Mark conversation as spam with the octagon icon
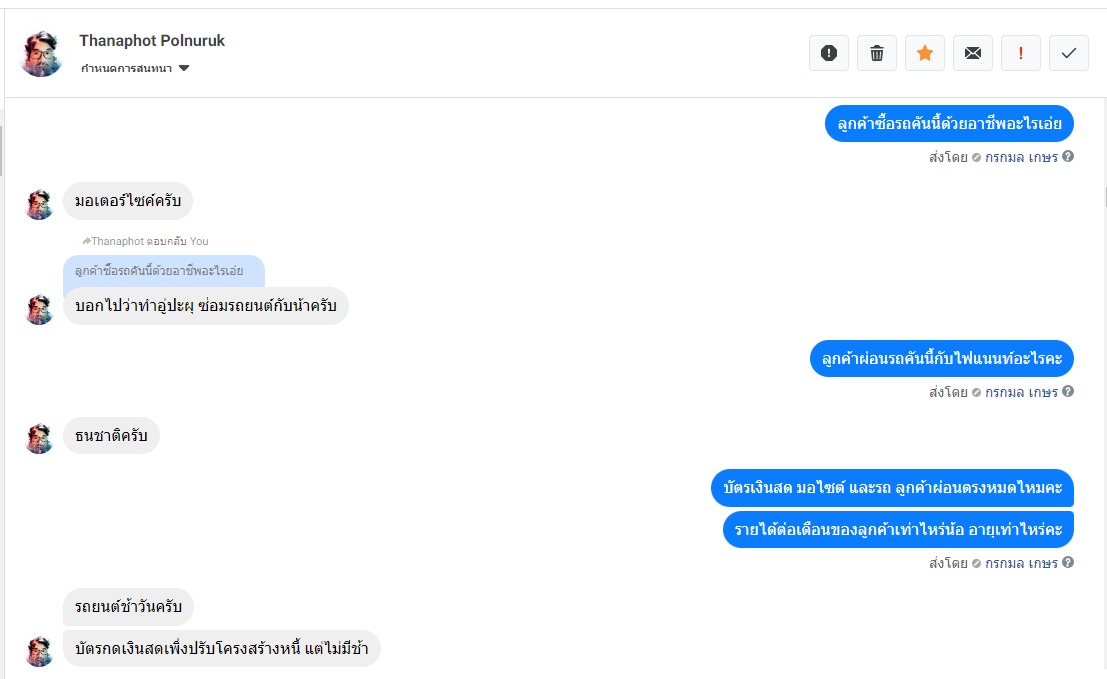Viewport: 1107px width, 679px height. pyautogui.click(x=829, y=53)
